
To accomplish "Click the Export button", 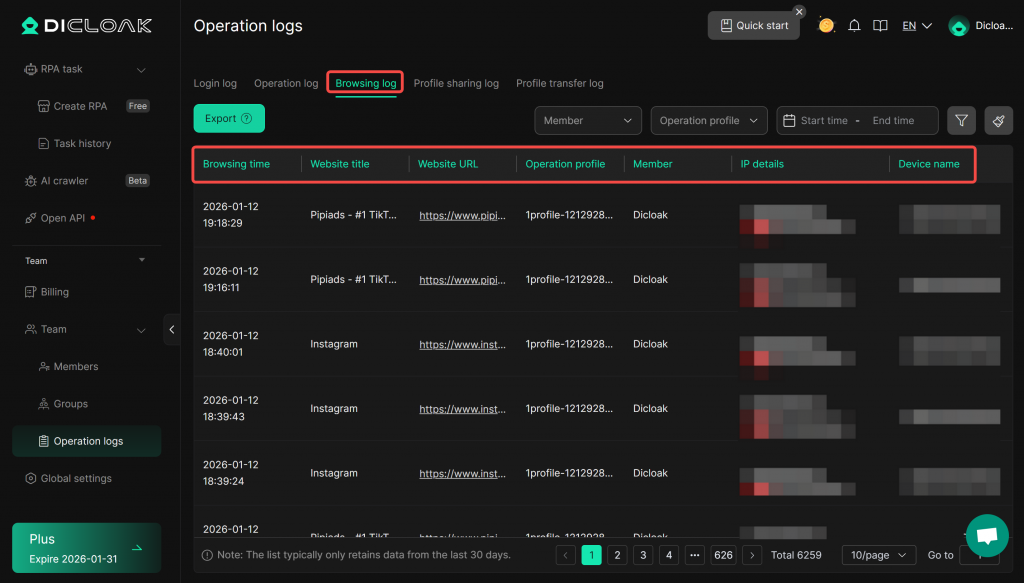I will [229, 118].
